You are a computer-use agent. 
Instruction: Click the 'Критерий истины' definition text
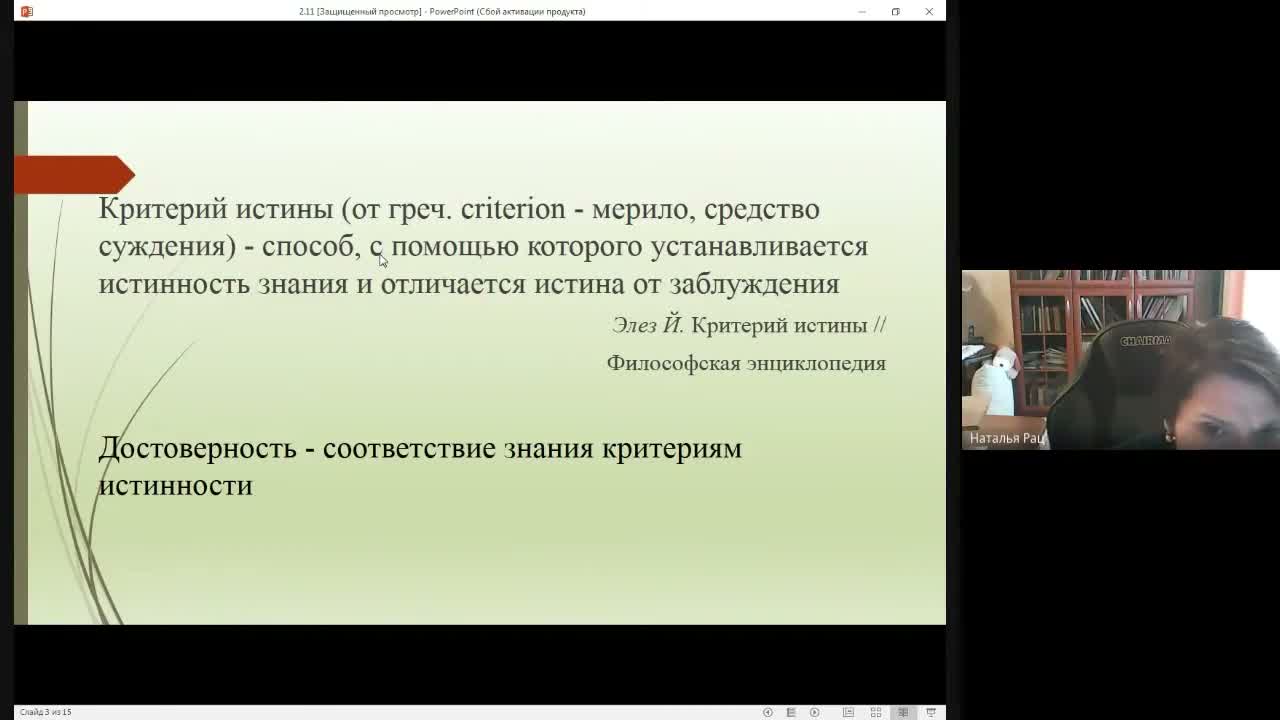point(483,246)
